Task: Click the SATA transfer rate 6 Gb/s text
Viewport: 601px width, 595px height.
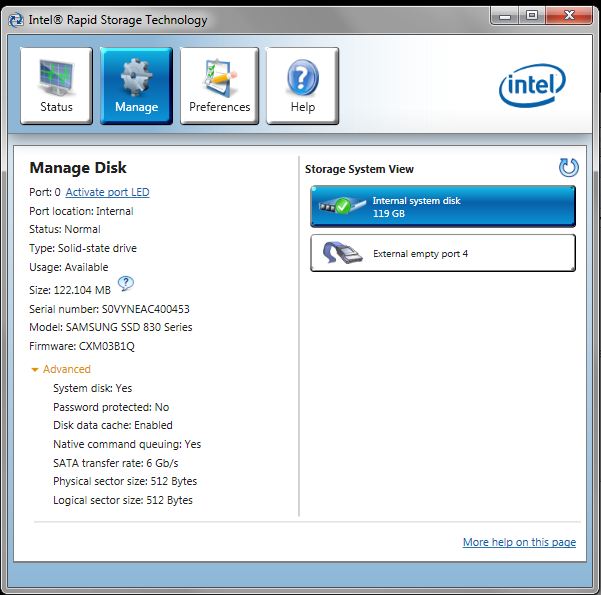Action: [116, 463]
